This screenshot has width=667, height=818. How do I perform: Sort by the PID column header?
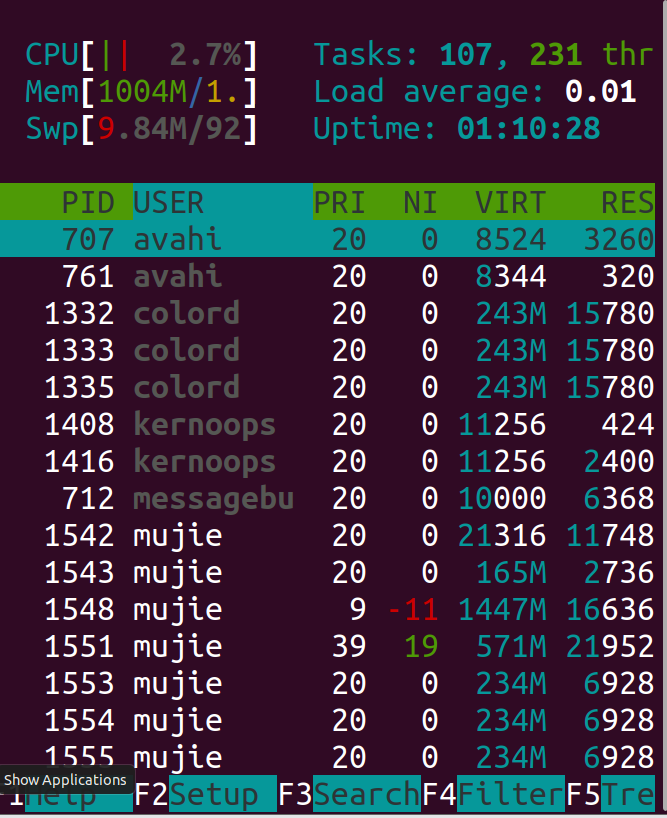(89, 202)
